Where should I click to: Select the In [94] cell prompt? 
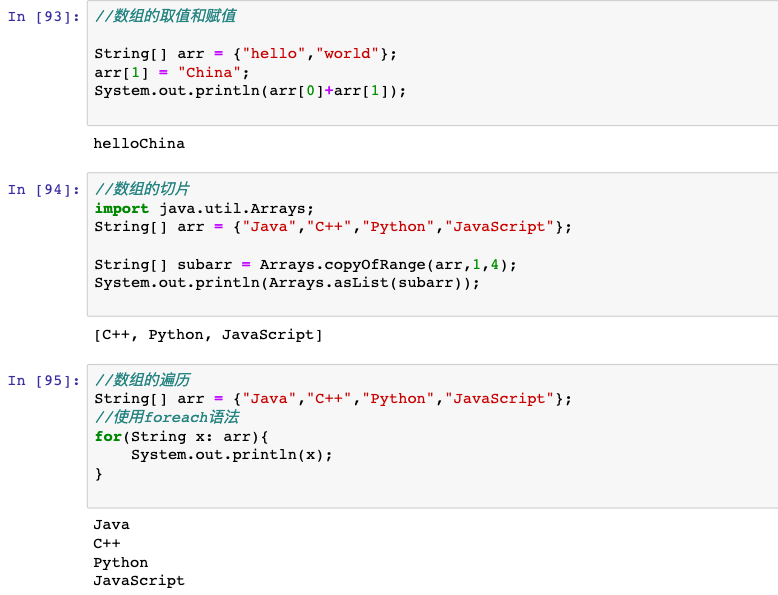tap(42, 190)
